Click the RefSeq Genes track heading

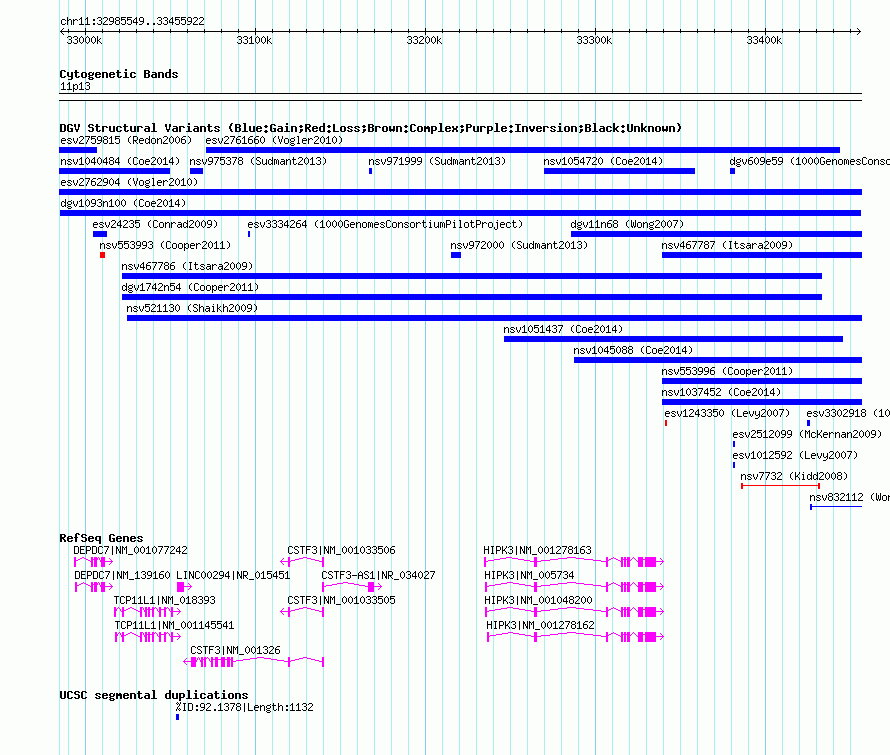point(101,538)
